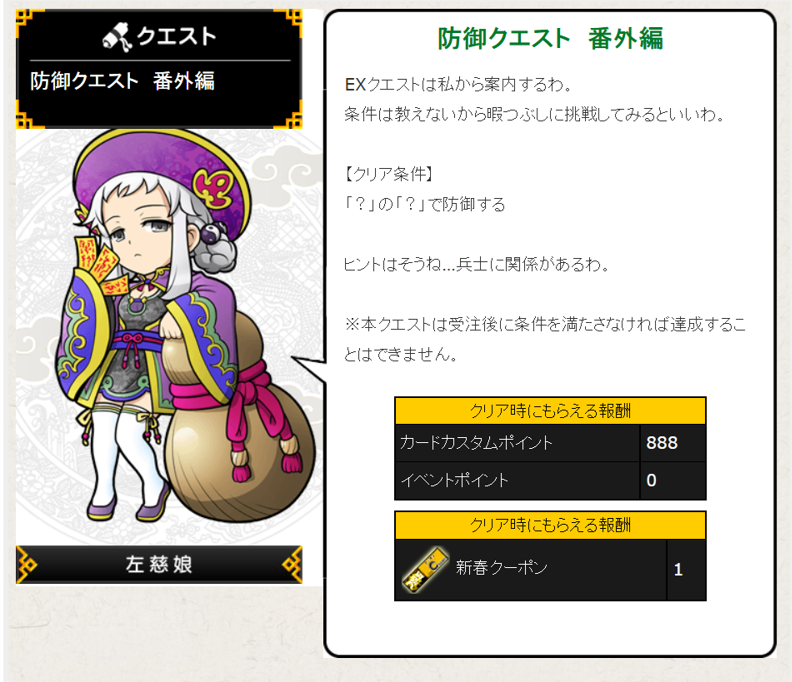
Task: Click the first クリア時にもらえる報酬 yellow header
Action: pyautogui.click(x=550, y=411)
